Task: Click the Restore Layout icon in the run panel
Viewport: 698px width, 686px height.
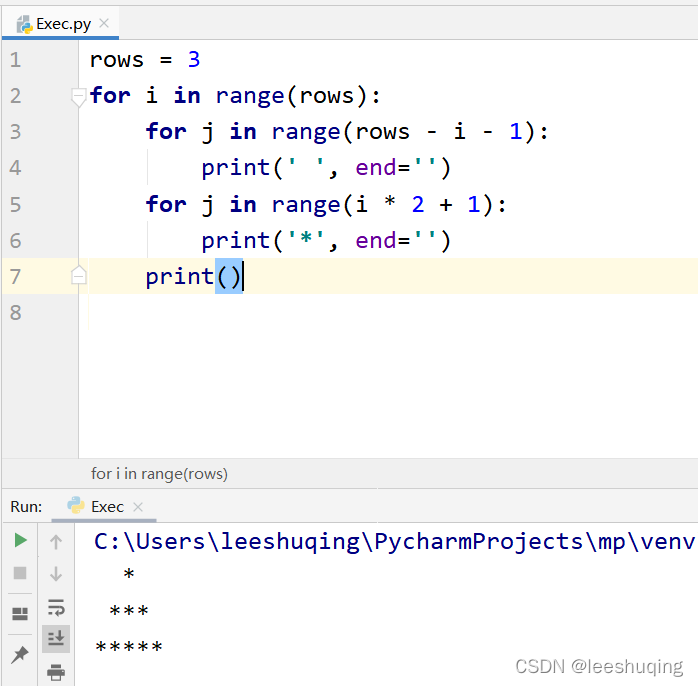Action: pos(20,614)
